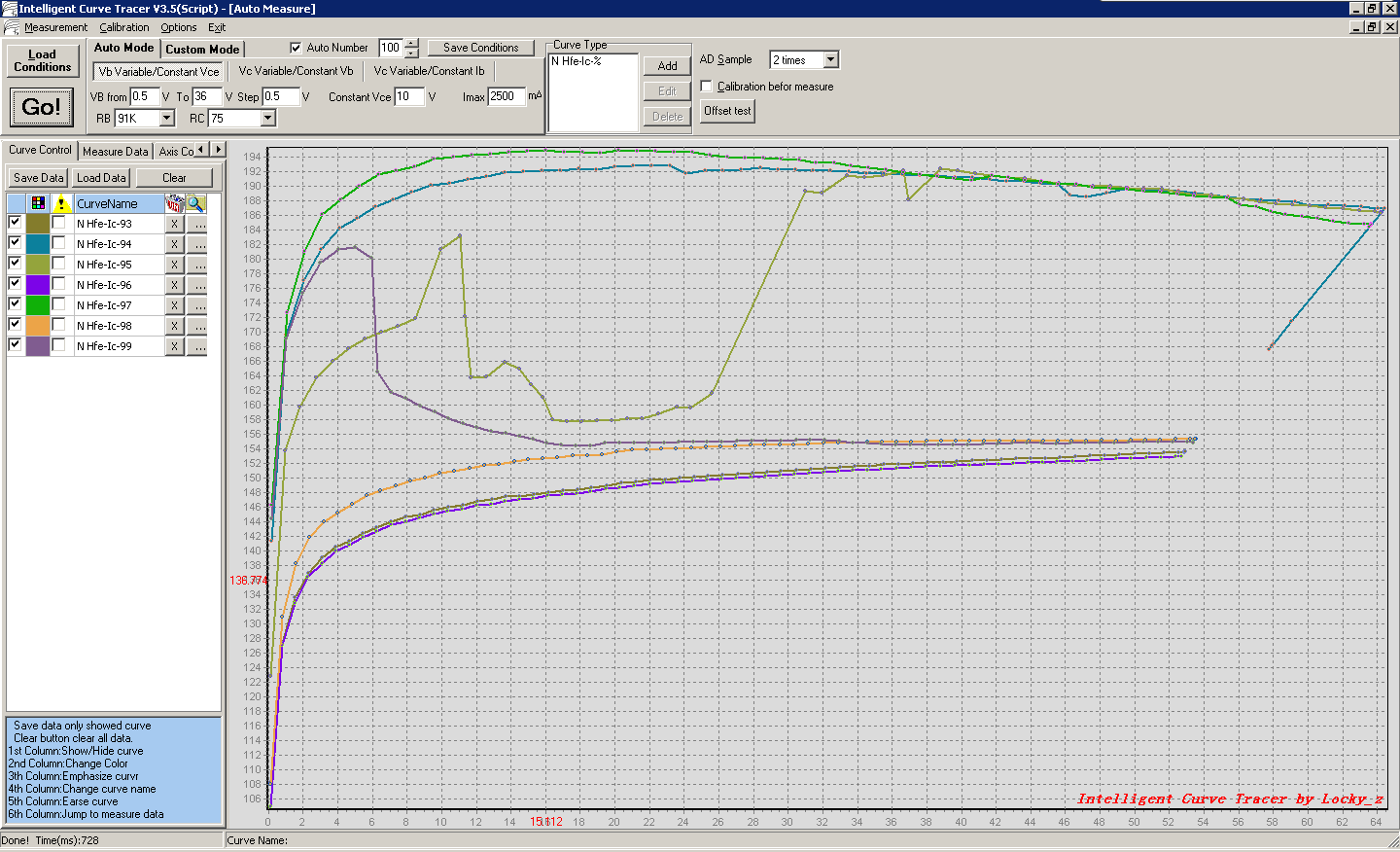Emphasize curve N Hfe-Ic-97 checkbox
The width and height of the screenshot is (1400, 852).
tap(59, 303)
